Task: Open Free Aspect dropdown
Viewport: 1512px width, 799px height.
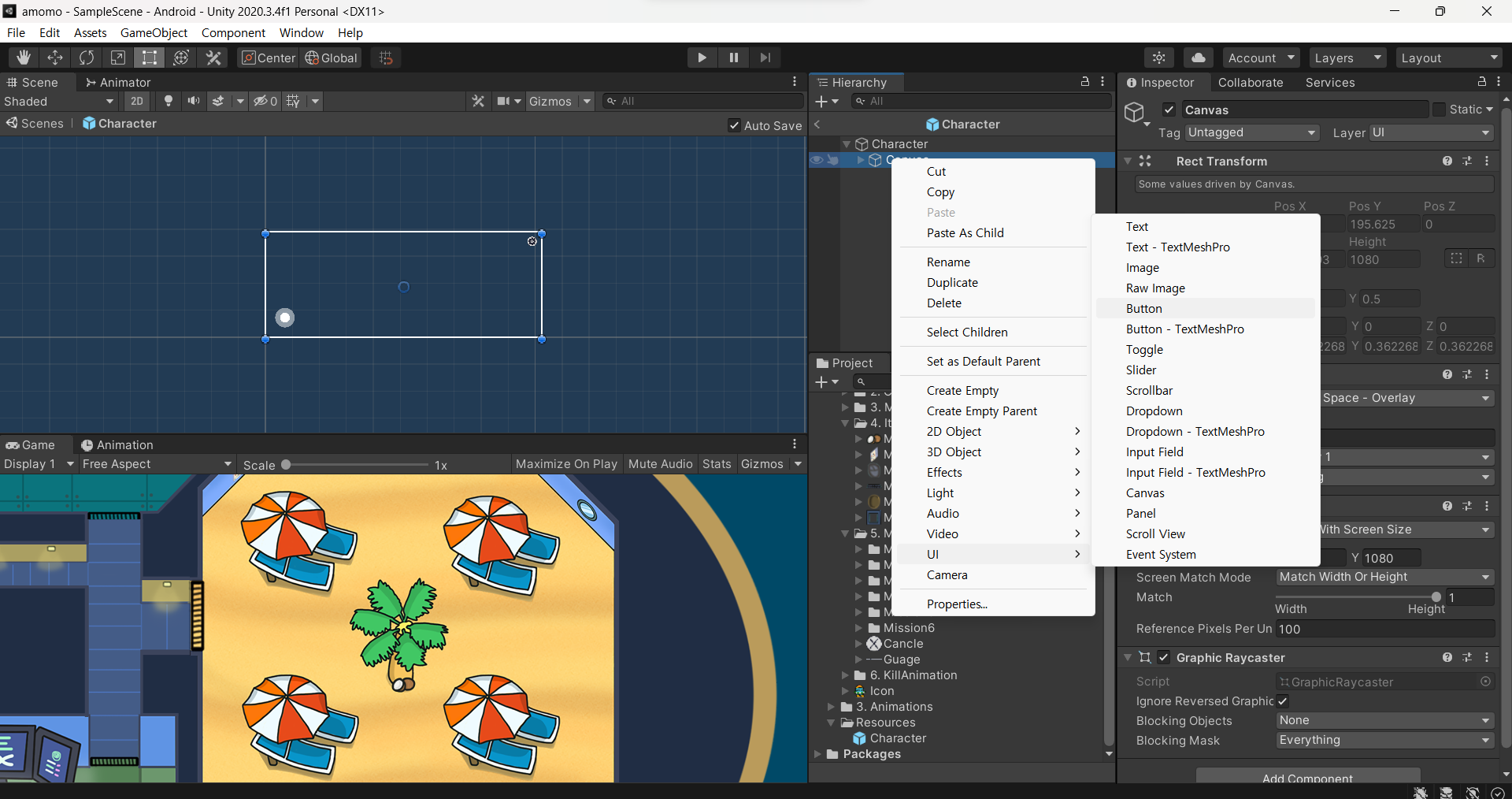Action: tap(157, 464)
